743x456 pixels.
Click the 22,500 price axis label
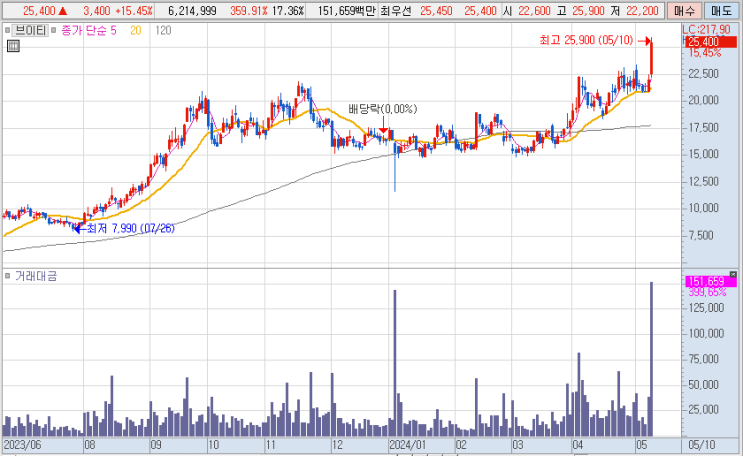pos(703,74)
